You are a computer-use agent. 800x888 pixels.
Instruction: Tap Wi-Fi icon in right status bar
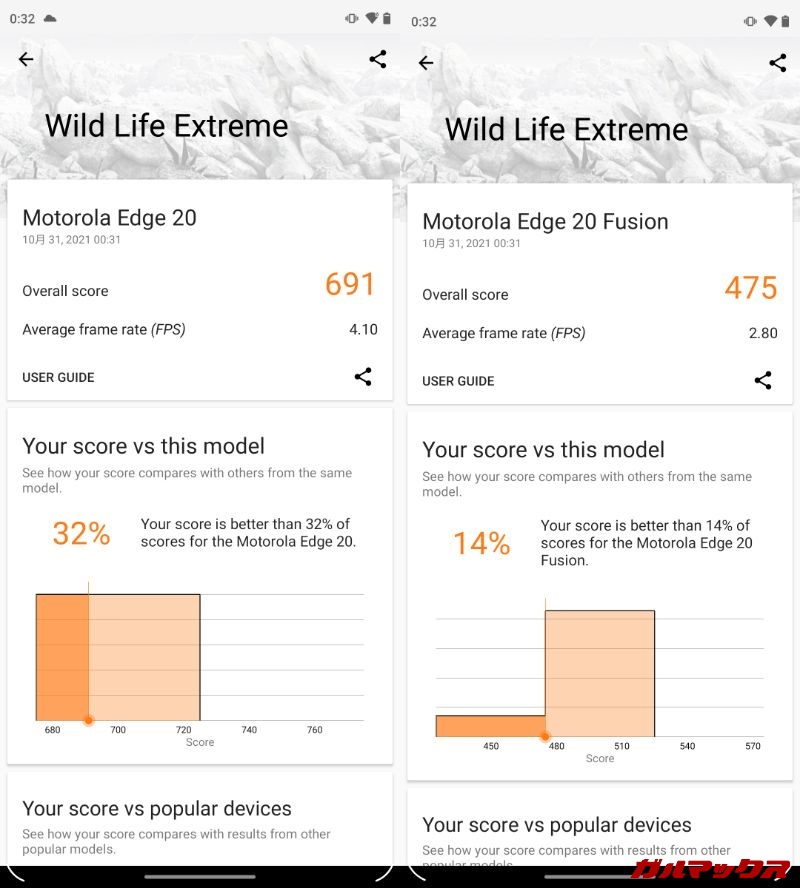770,21
